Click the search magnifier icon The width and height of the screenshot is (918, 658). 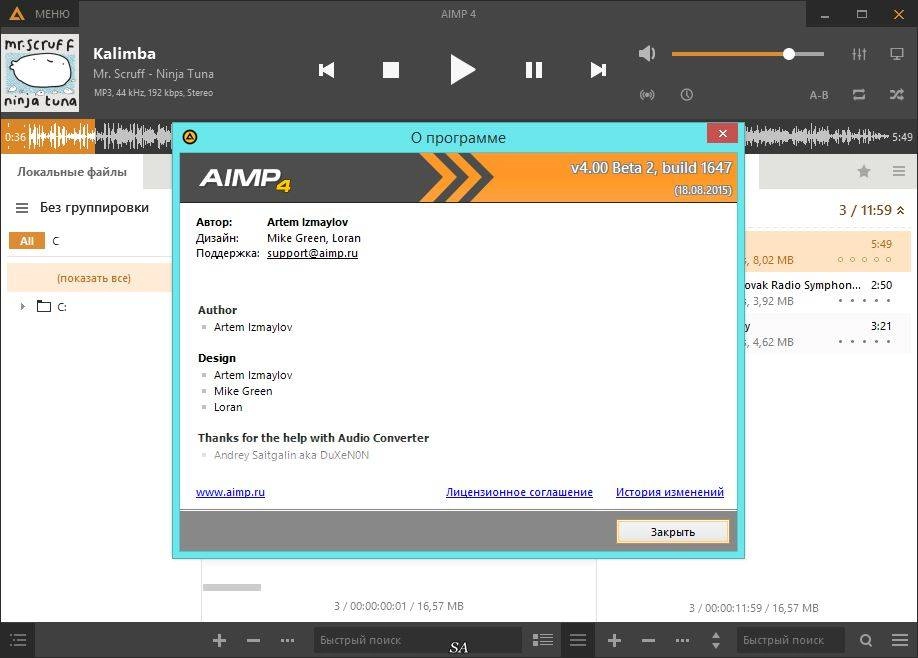click(x=866, y=640)
